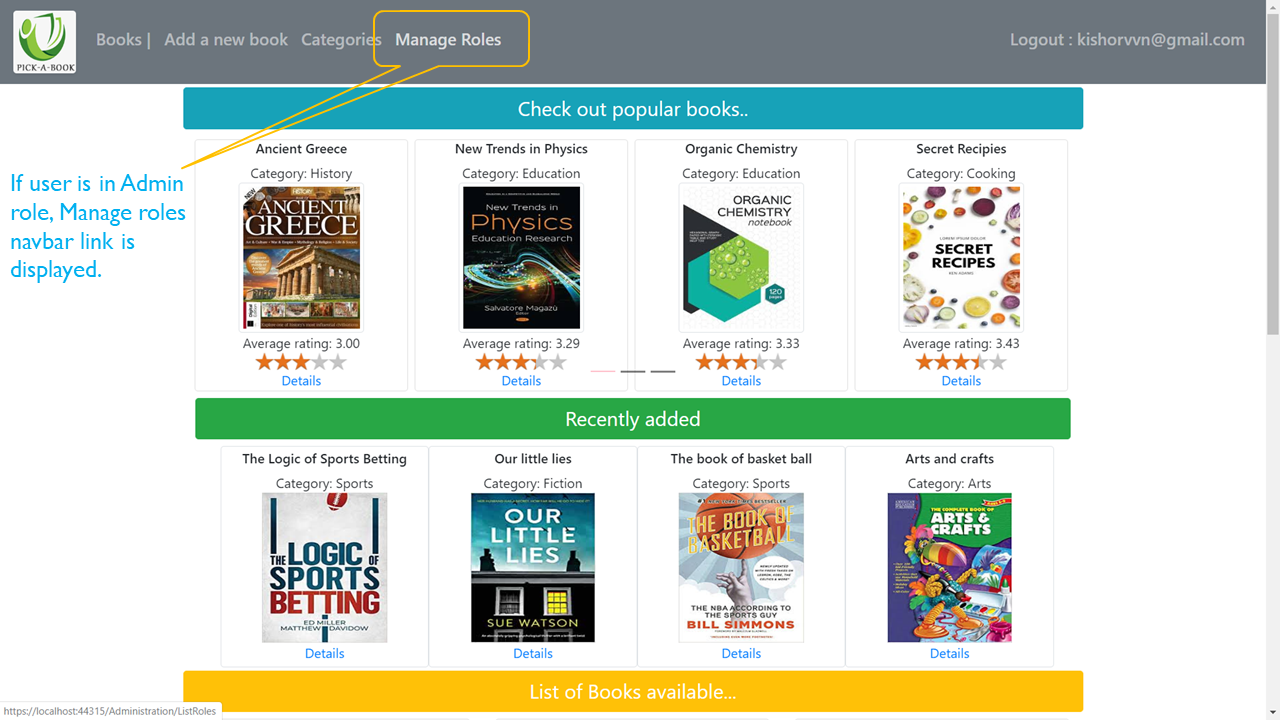Image resolution: width=1280 pixels, height=720 pixels.
Task: View Details of Our little lies
Action: [x=533, y=654]
